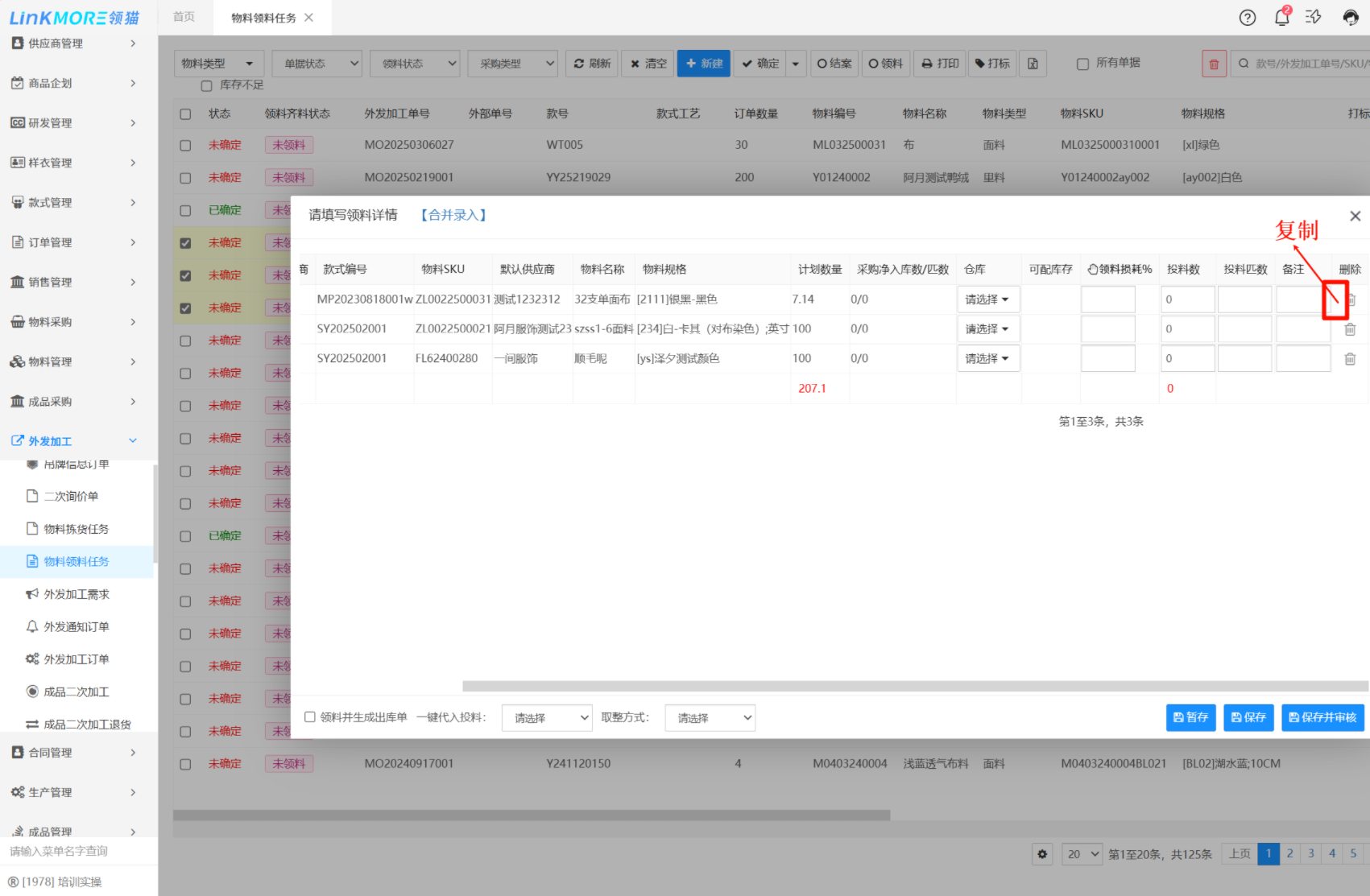Open the 取整方式 select dropdown
This screenshot has height=896, width=1370.
[710, 717]
